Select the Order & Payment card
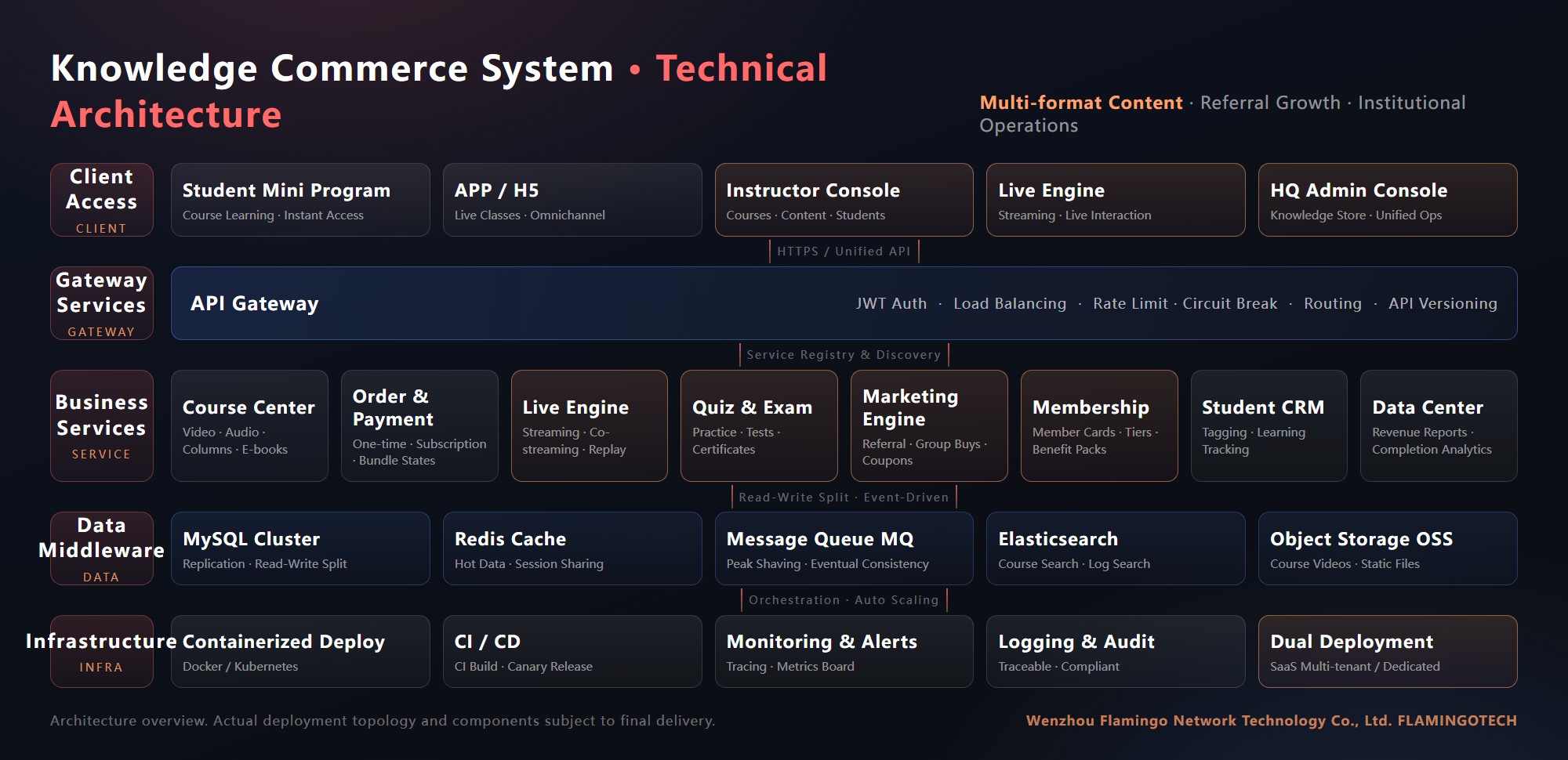 [419, 425]
